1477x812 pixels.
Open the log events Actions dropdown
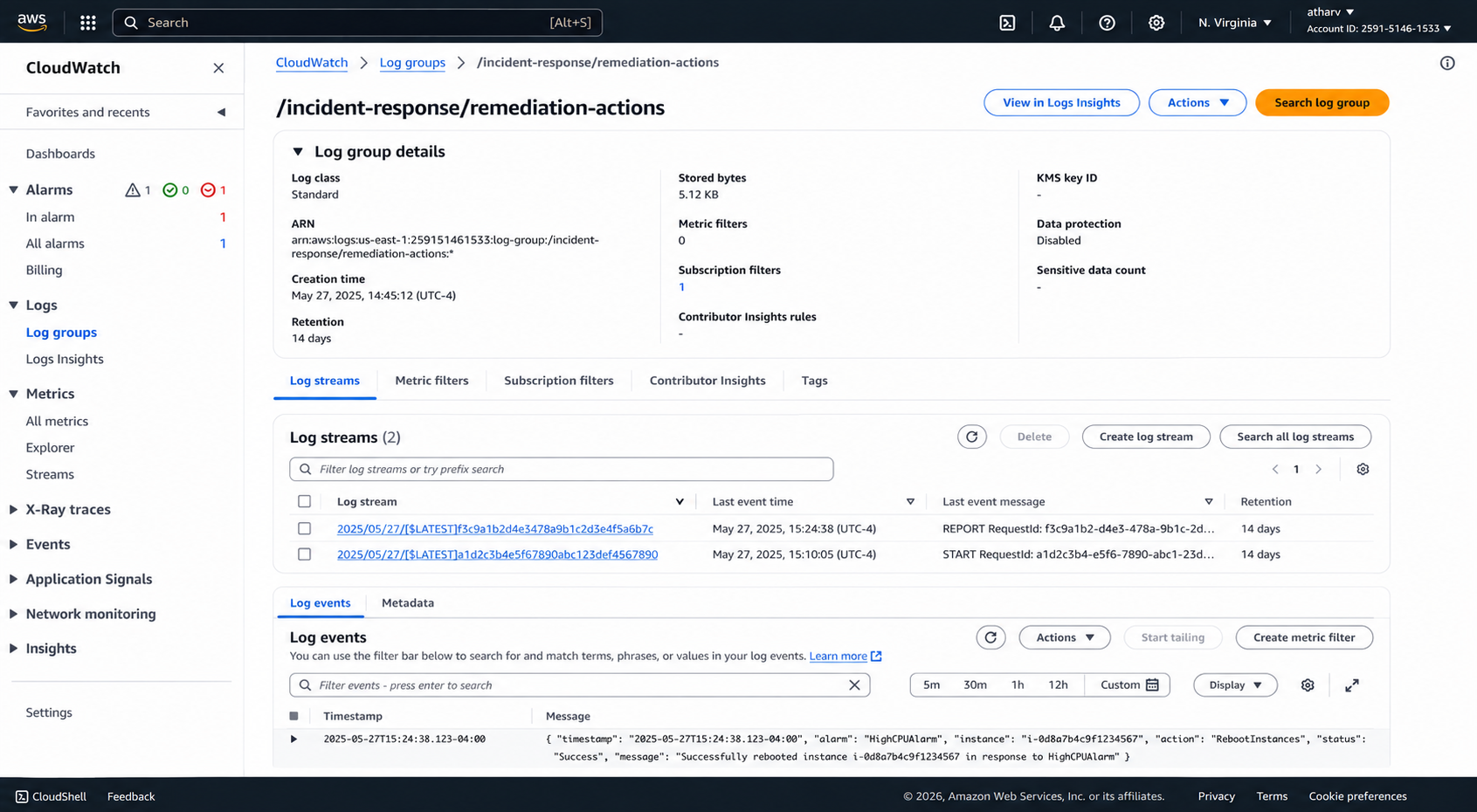(x=1065, y=637)
